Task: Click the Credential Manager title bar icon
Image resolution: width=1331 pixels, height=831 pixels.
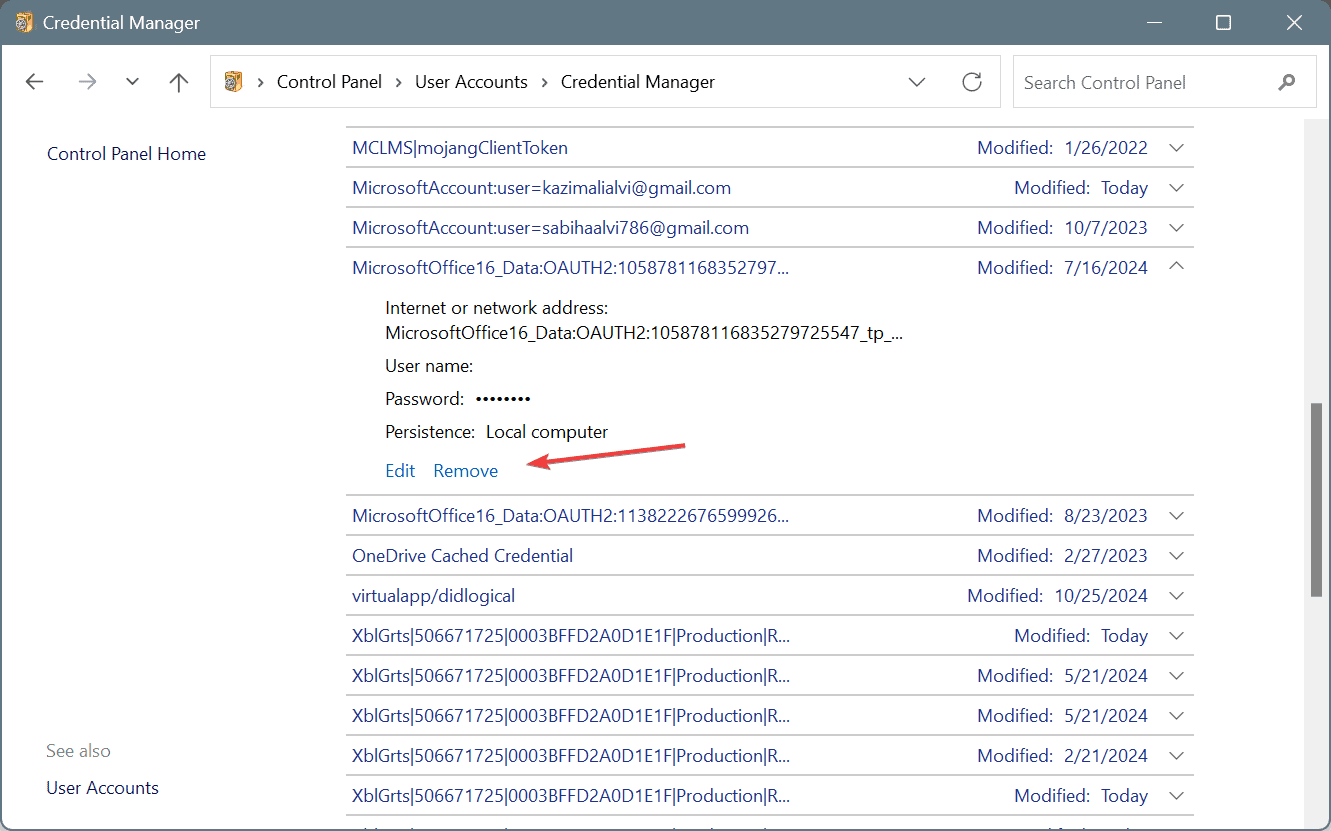Action: click(24, 22)
